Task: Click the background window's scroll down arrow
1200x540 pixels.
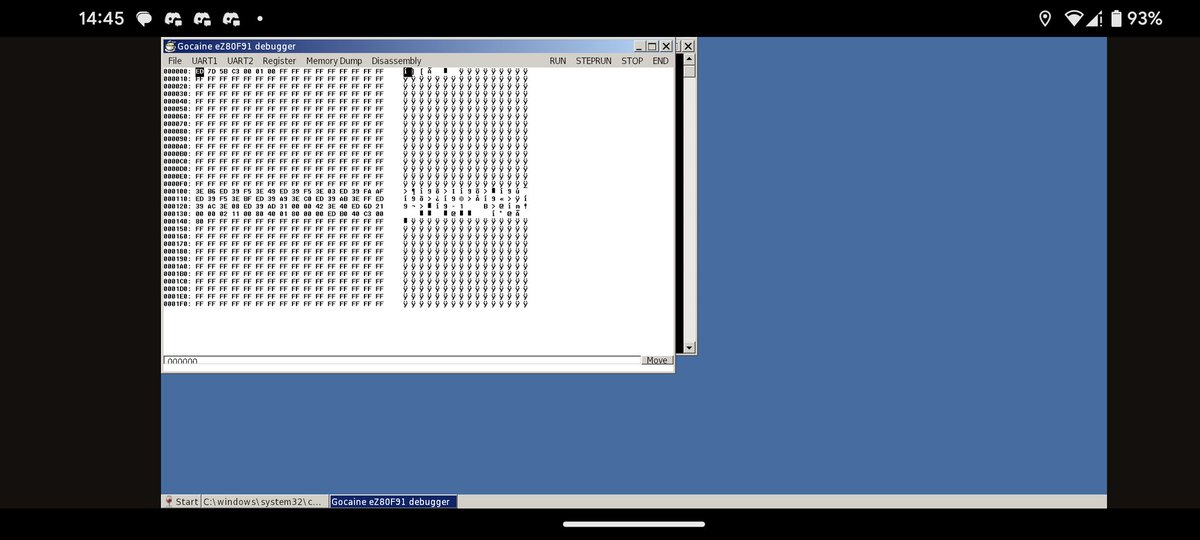Action: [688, 347]
